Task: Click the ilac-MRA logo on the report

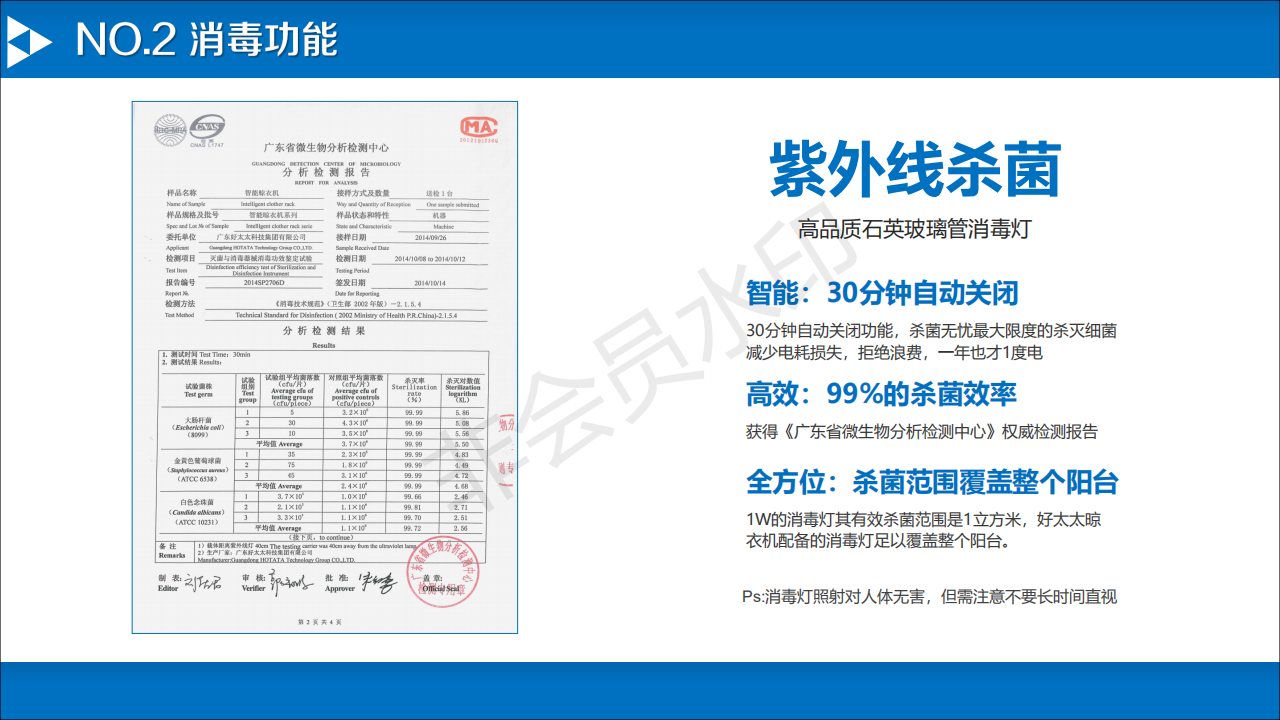Action: 171,126
